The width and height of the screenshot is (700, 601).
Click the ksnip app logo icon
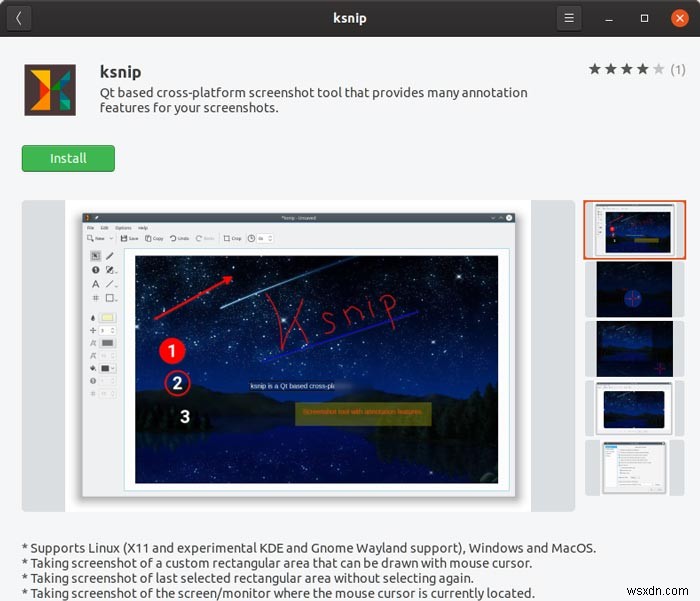coord(50,90)
